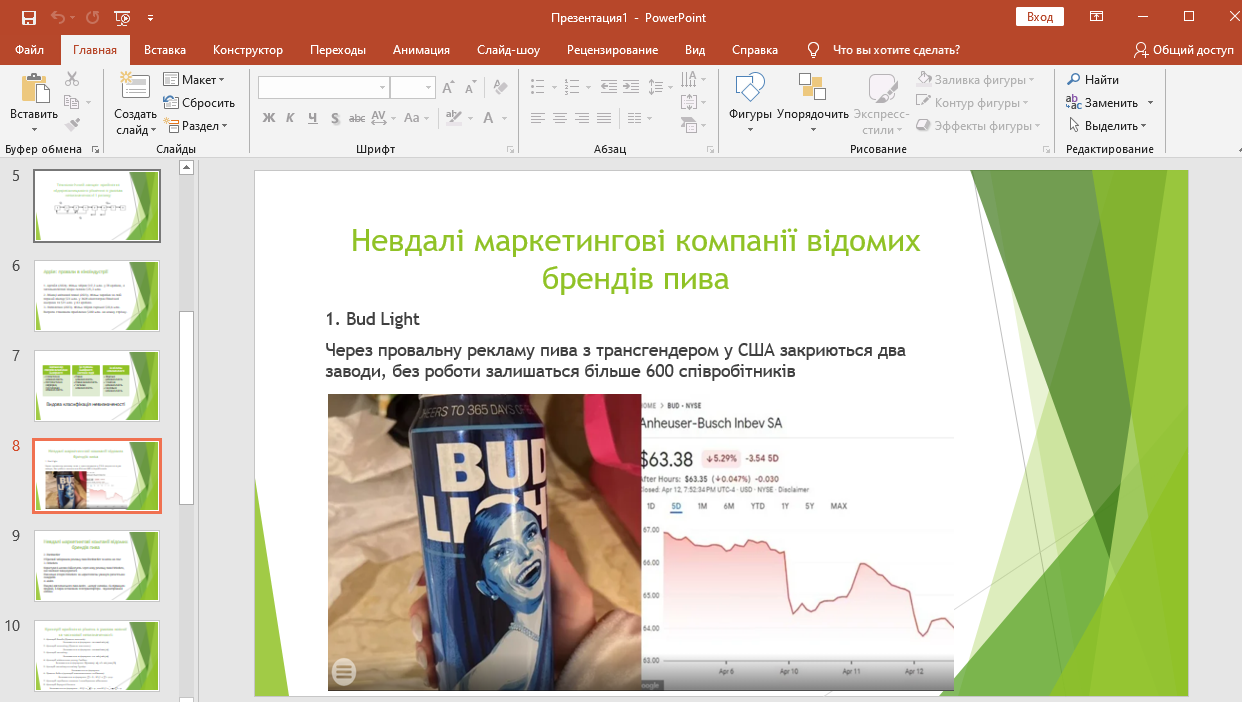Image resolution: width=1242 pixels, height=702 pixels.
Task: Open the Aa change case dropdown
Action: tap(415, 118)
